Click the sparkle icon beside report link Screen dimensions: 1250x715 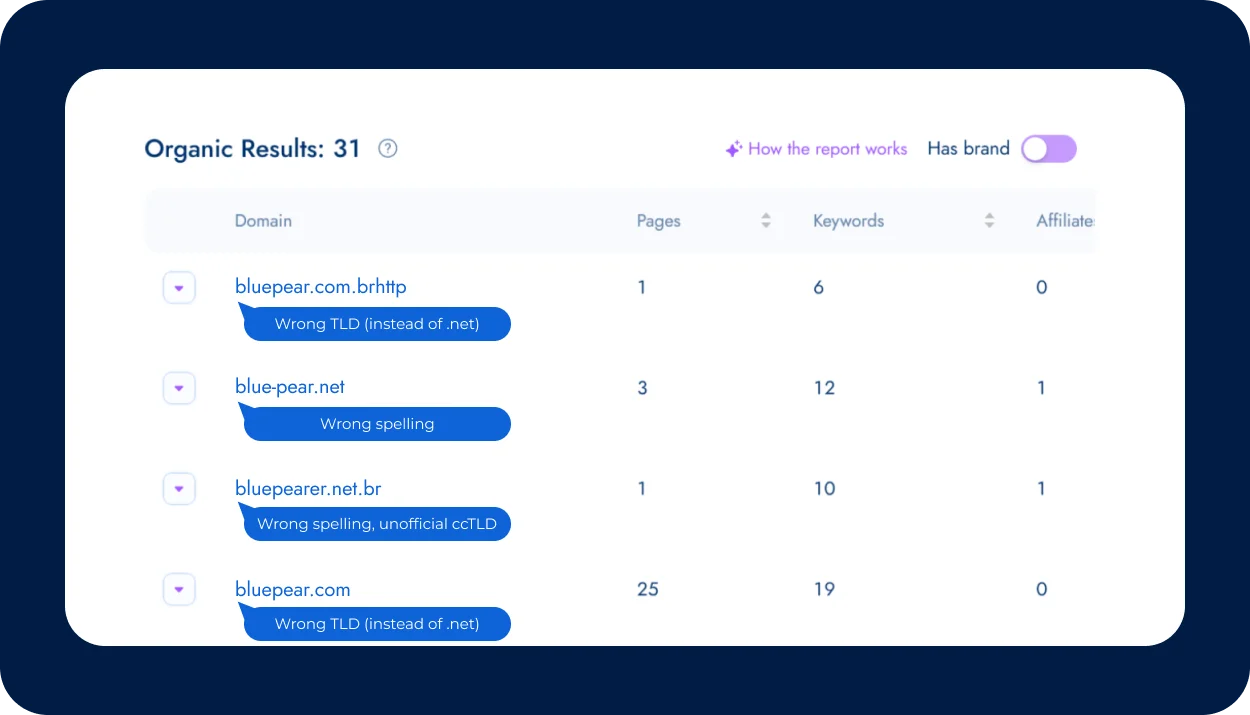733,149
